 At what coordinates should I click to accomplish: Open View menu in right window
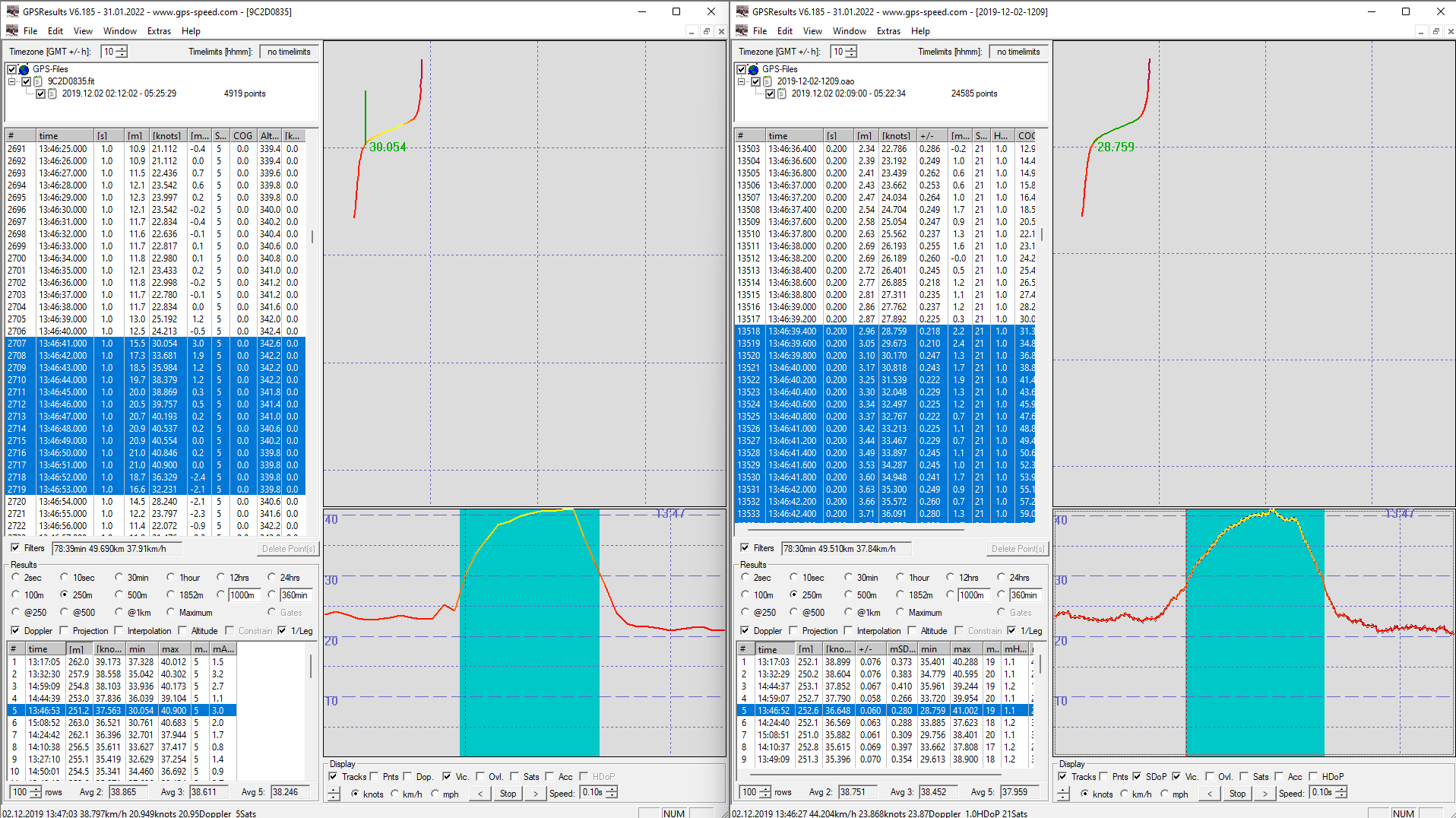[x=812, y=31]
